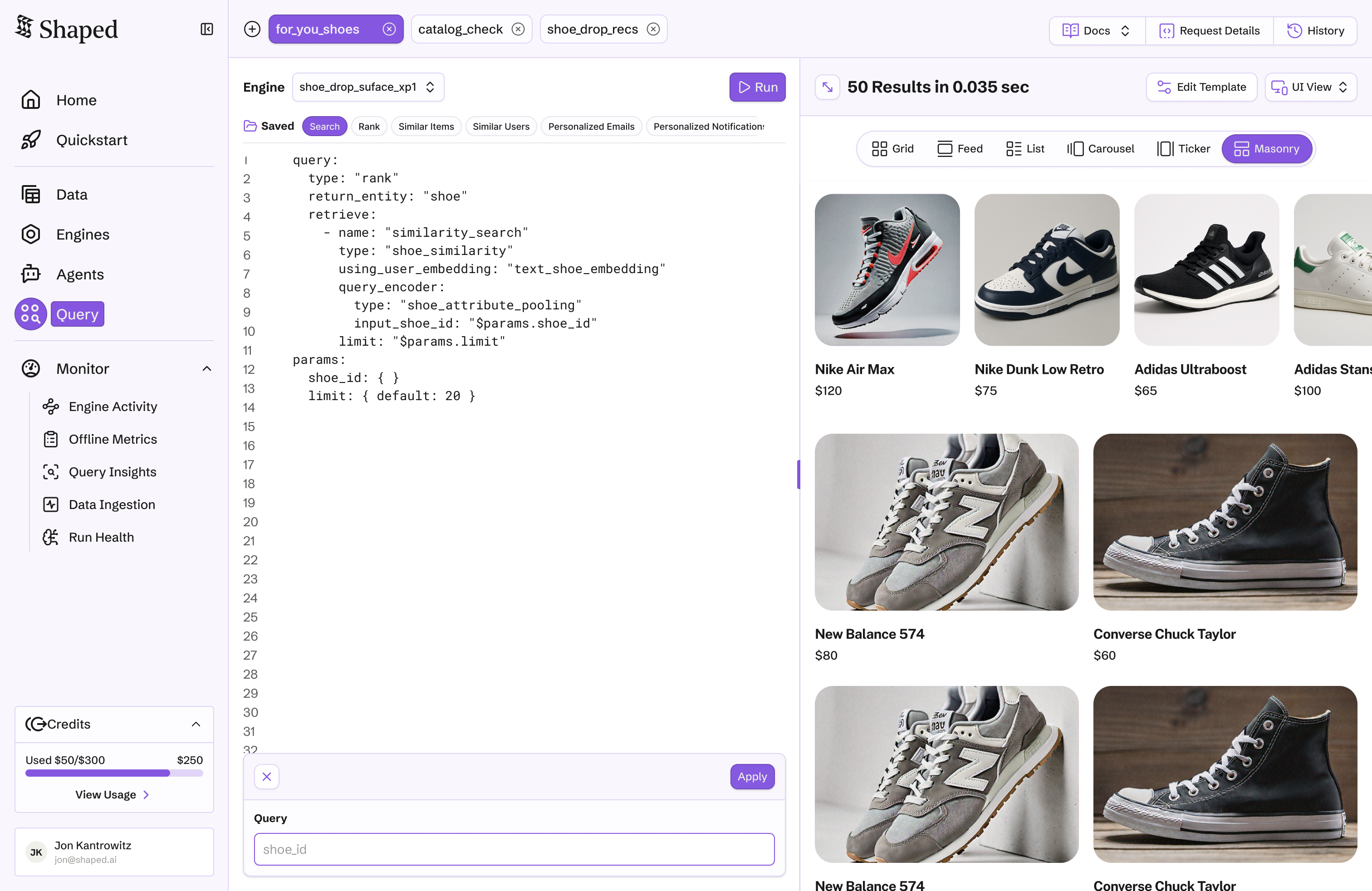The image size is (1372, 891).
Task: Click the Saved folder icon
Action: pos(250,126)
